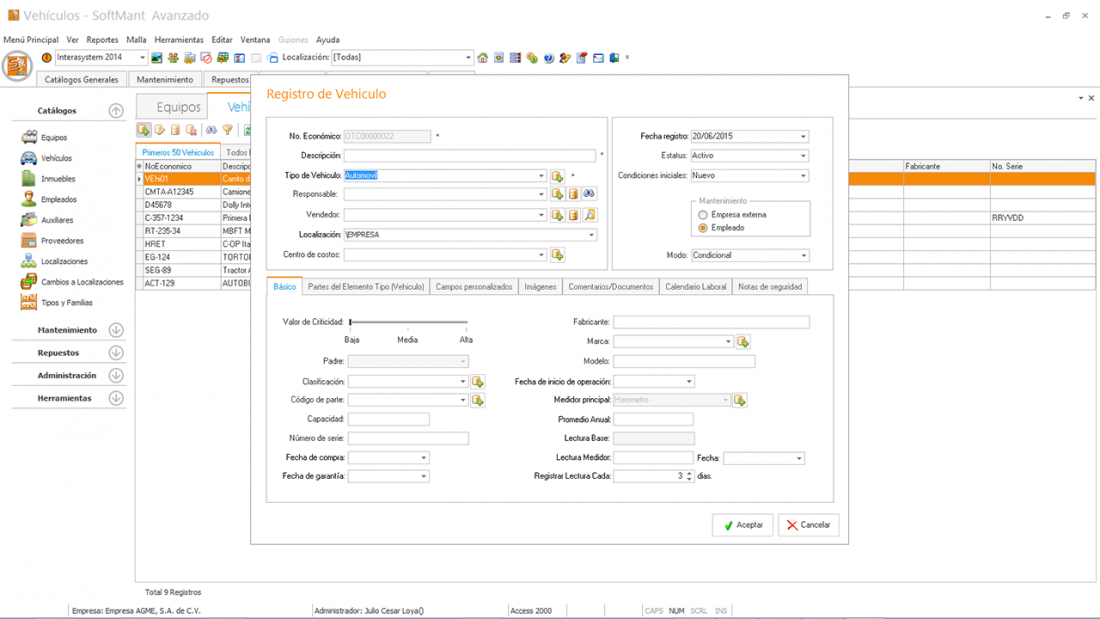Image resolution: width=1100 pixels, height=619 pixels.
Task: Select the Empleado maintenance option
Action: point(703,228)
